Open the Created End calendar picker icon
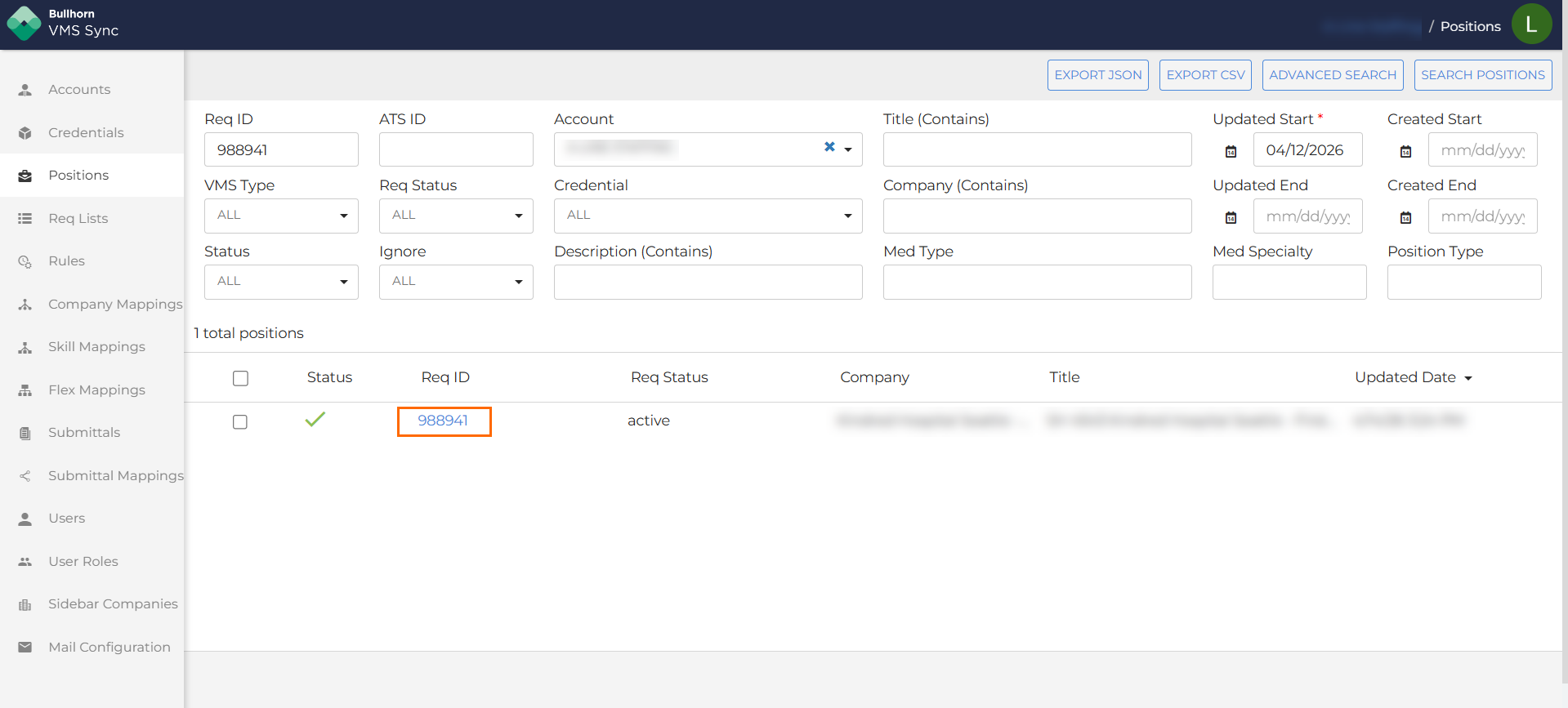 (x=1405, y=217)
